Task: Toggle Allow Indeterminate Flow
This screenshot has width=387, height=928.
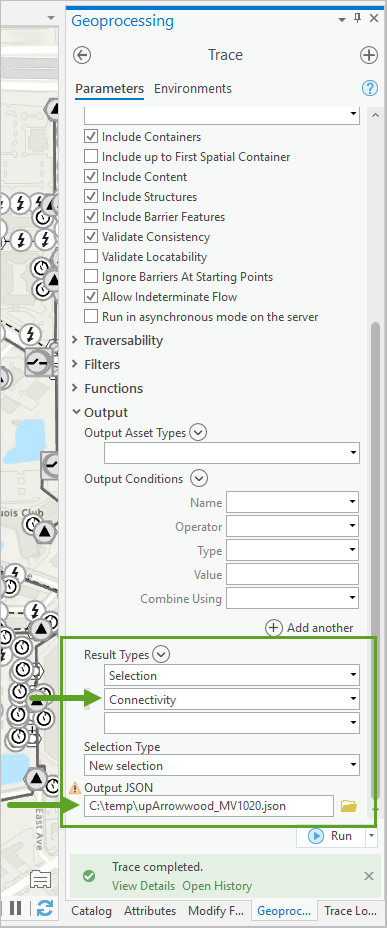Action: (x=91, y=297)
